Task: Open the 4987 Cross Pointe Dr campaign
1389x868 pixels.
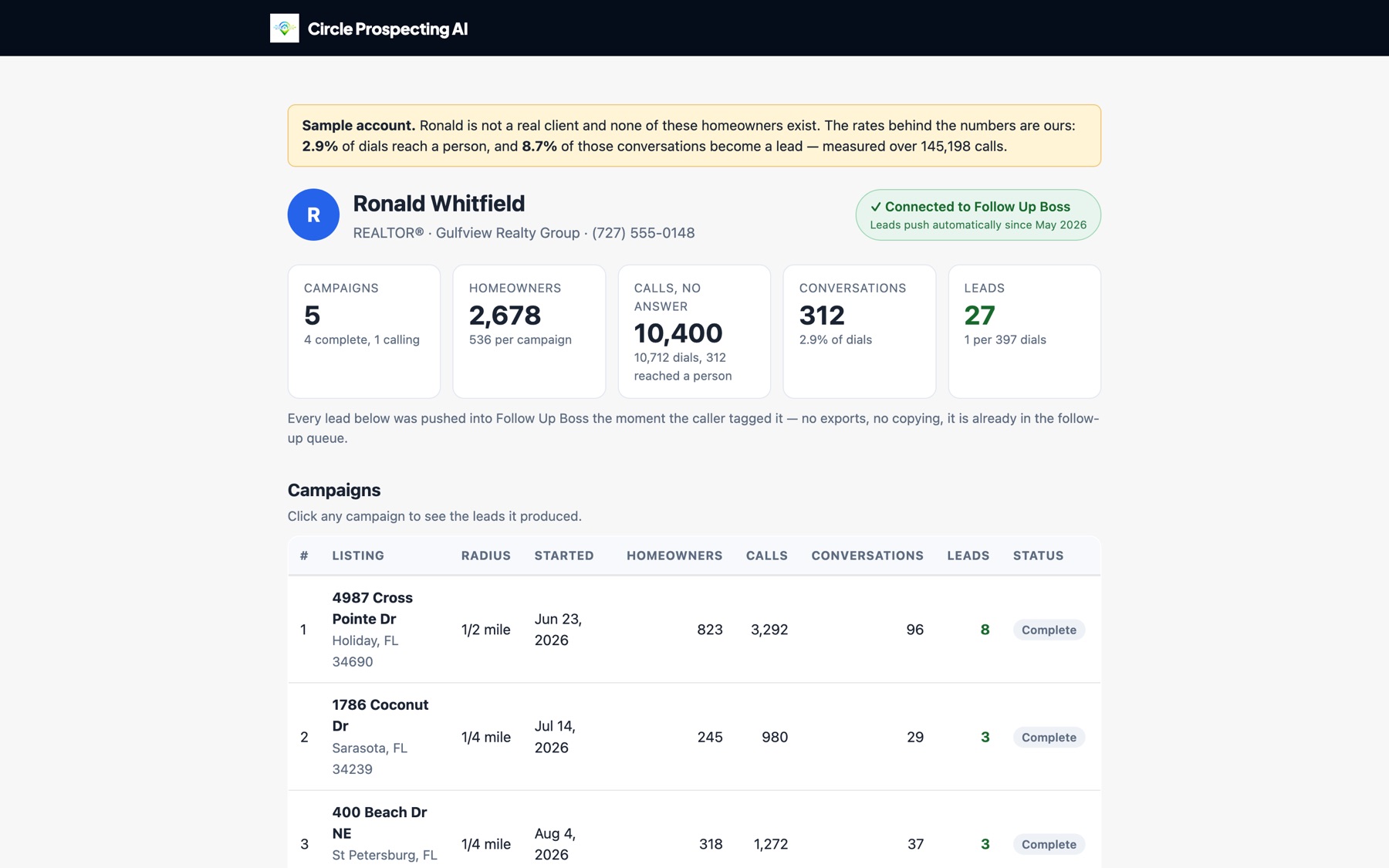Action: pyautogui.click(x=694, y=630)
